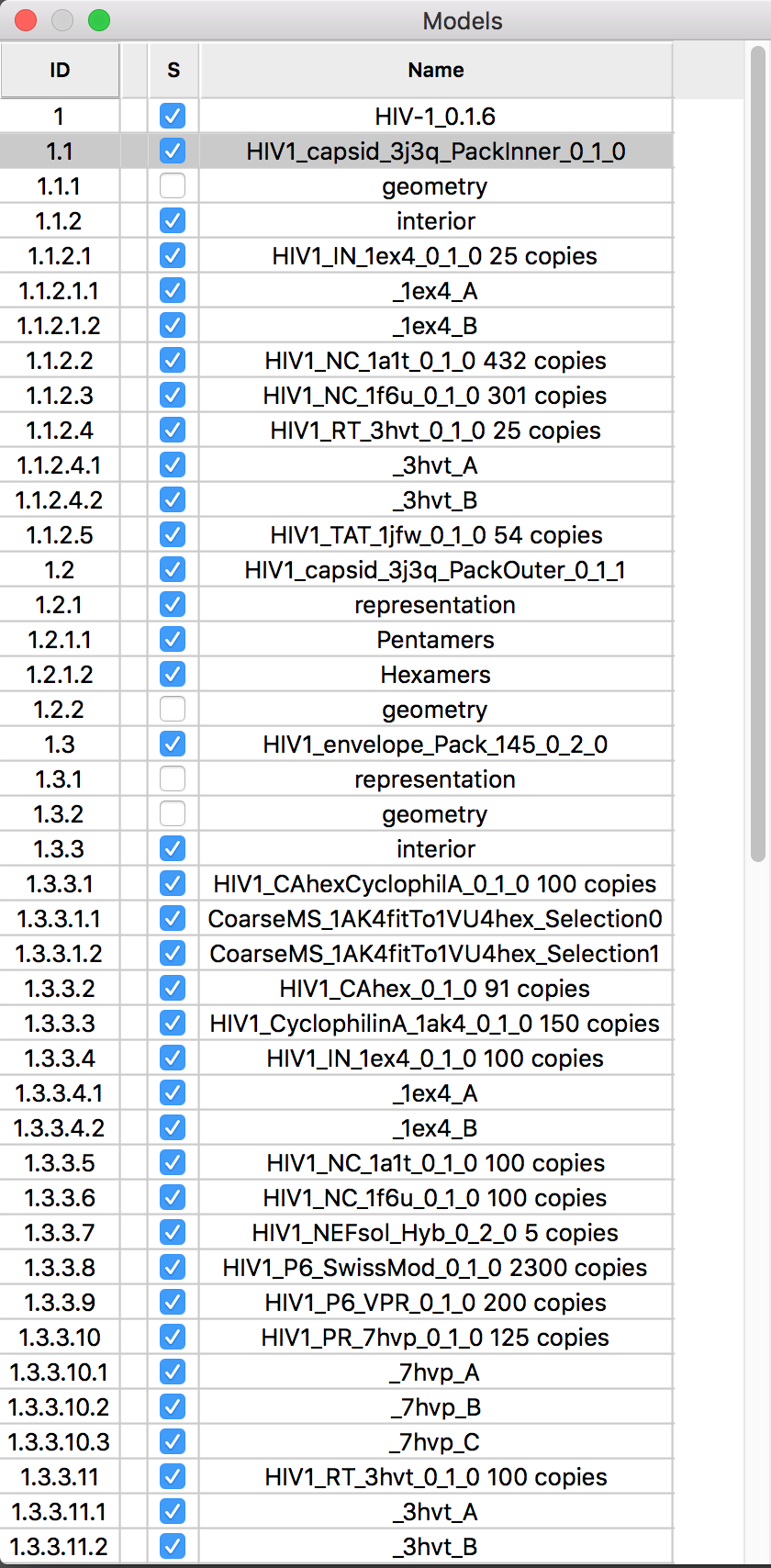This screenshot has width=771, height=1568.
Task: Select the HIV1_envelope_Pack_145_0_2_0 model
Action: click(x=435, y=745)
